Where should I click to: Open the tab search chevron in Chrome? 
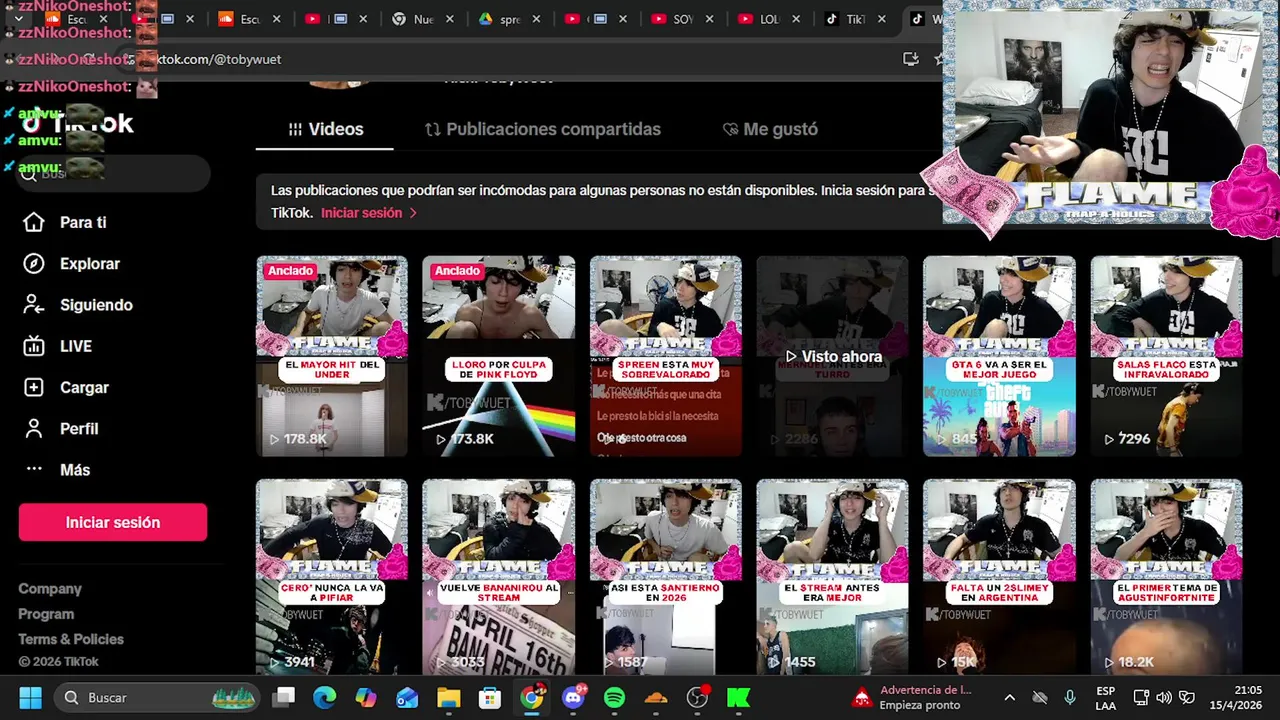click(x=19, y=19)
